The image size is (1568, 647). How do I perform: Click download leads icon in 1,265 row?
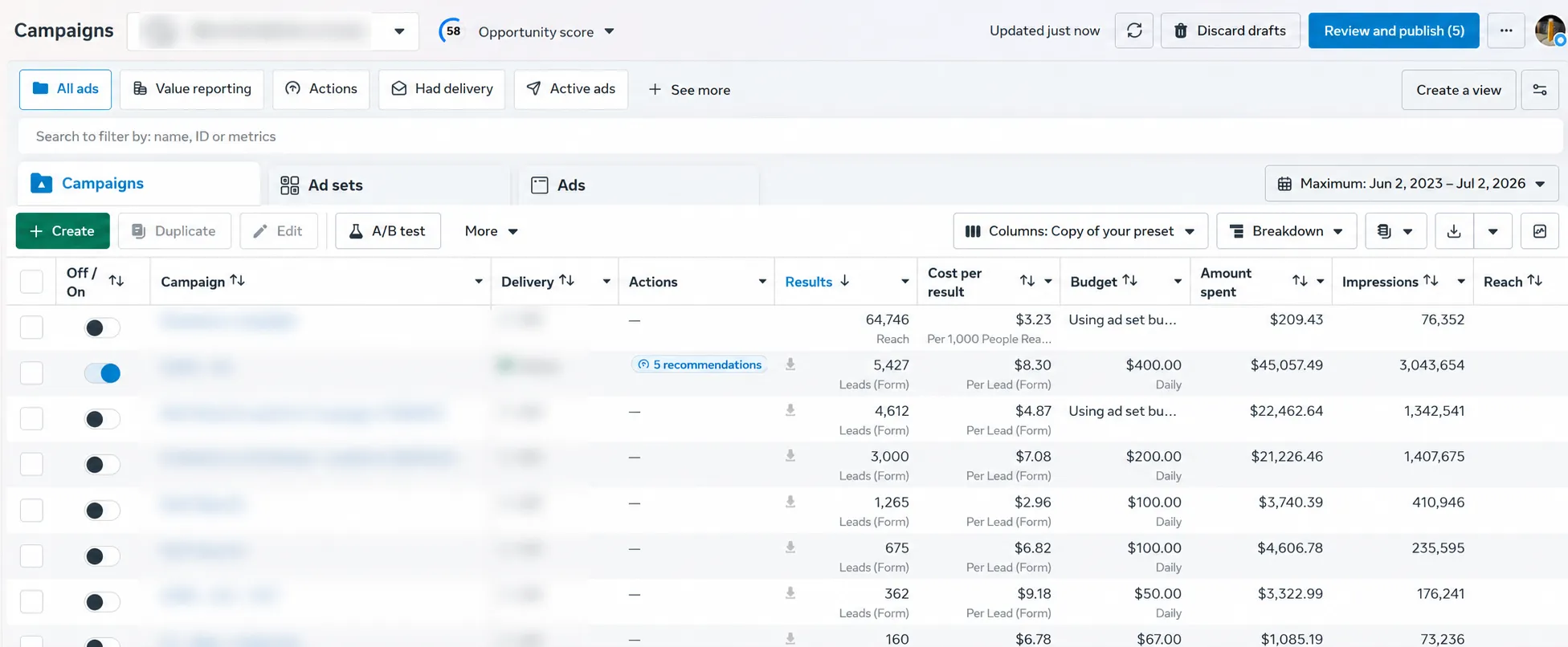(x=790, y=502)
